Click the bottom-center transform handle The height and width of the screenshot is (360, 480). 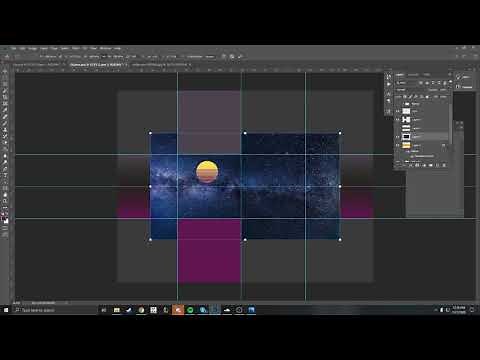click(245, 240)
